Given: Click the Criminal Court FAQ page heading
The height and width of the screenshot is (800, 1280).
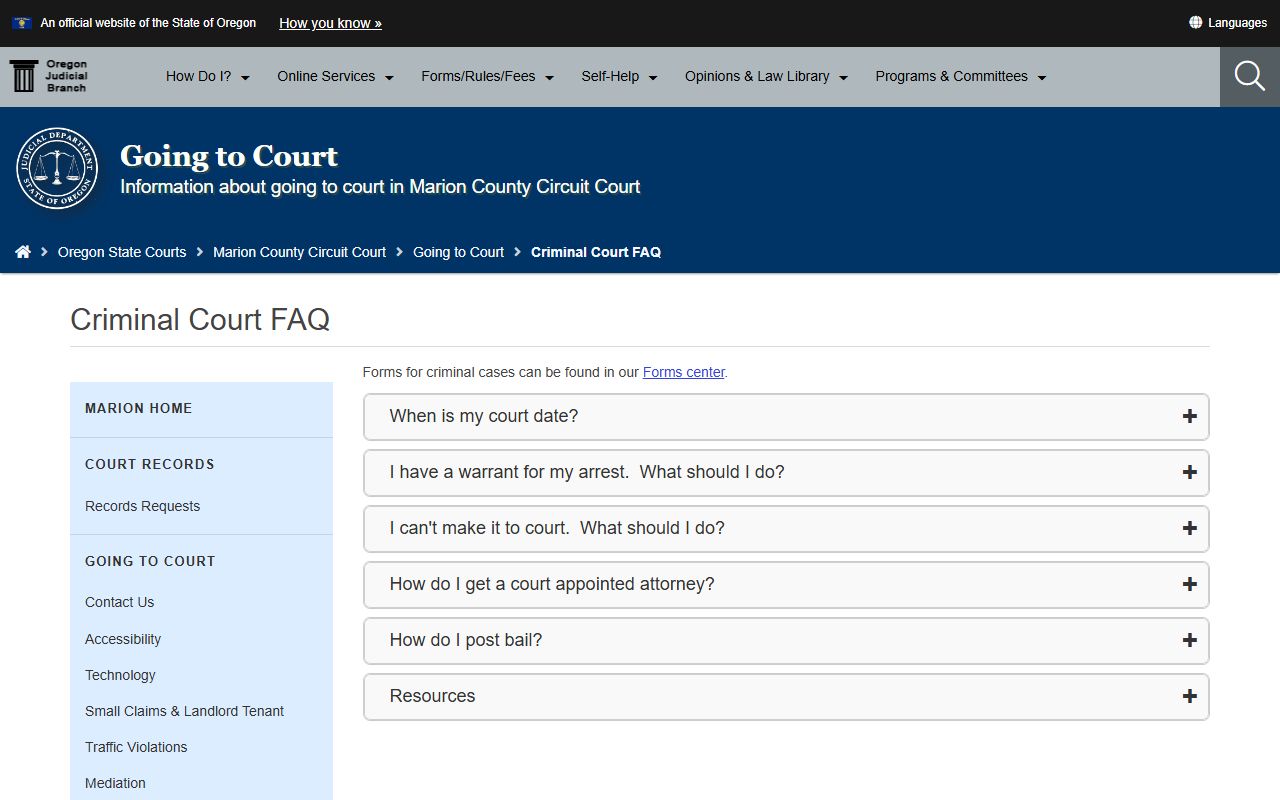Looking at the screenshot, I should 200,319.
